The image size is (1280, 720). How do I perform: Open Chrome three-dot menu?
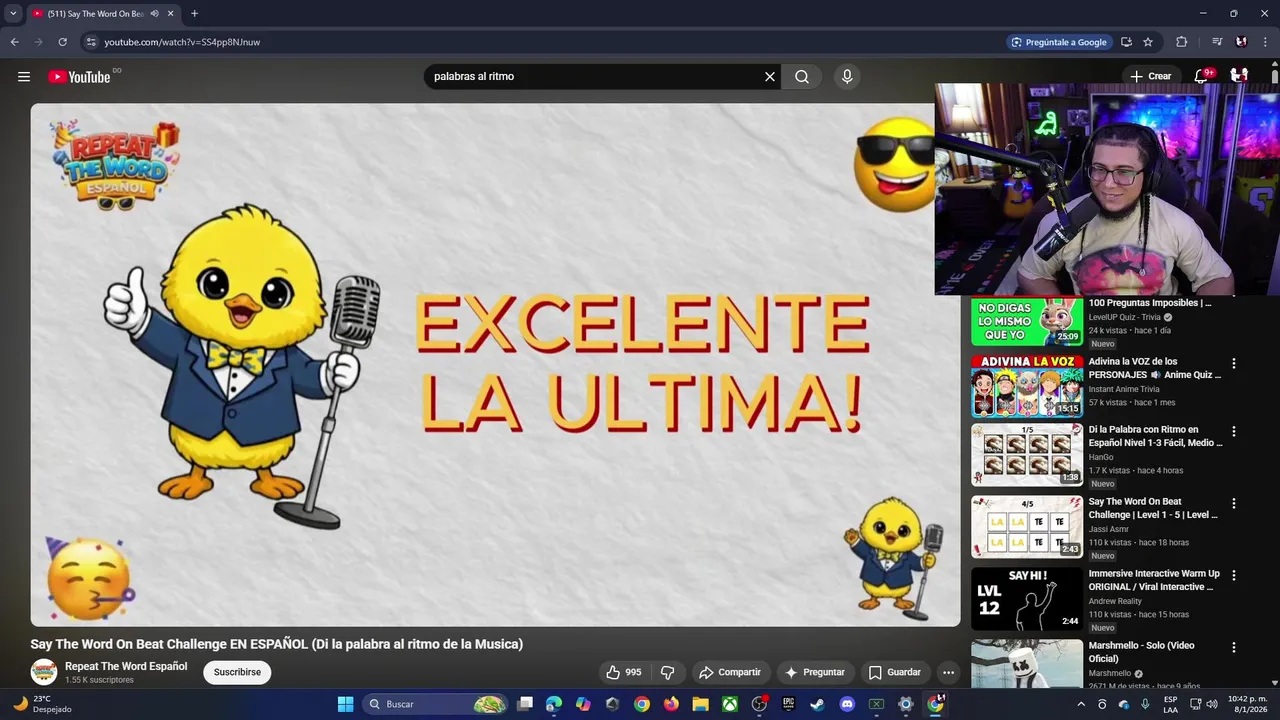[x=1265, y=42]
